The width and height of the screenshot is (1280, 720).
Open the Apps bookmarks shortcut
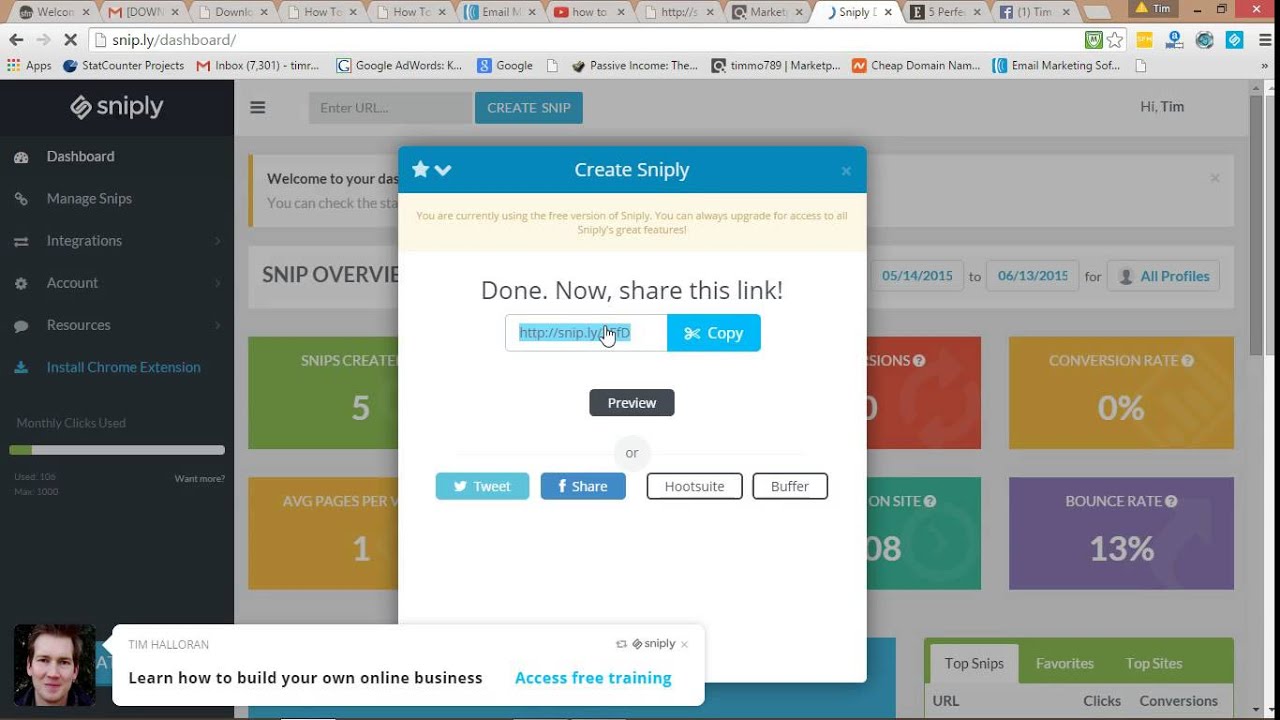point(29,66)
